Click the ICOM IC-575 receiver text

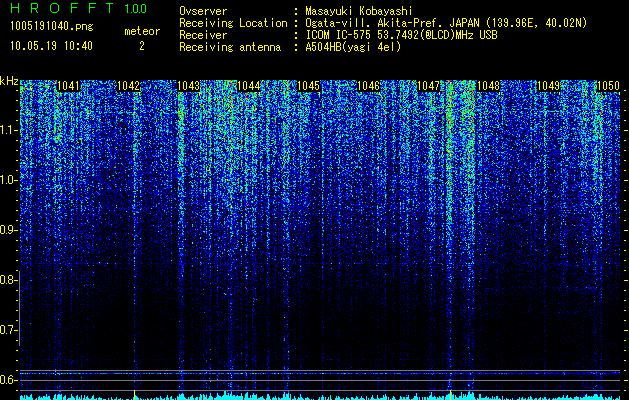click(x=401, y=35)
